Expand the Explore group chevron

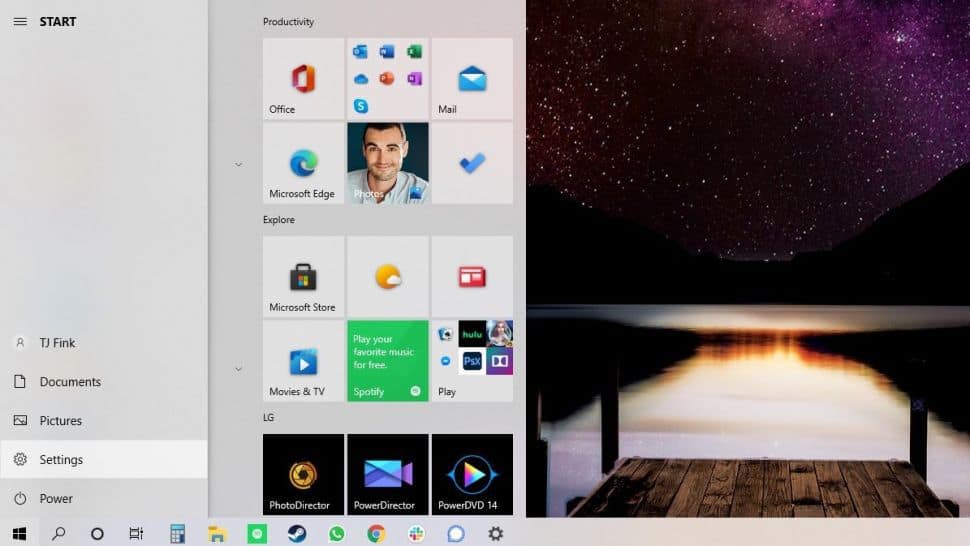[238, 369]
